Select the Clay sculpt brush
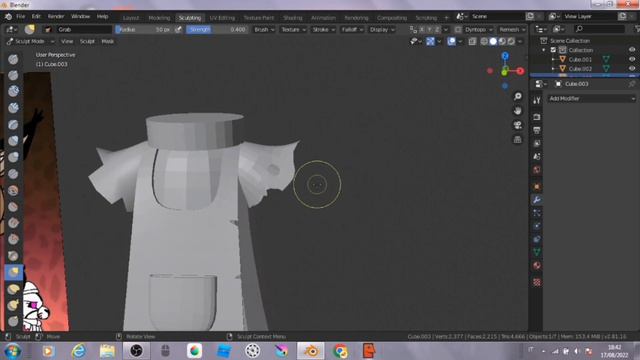The height and width of the screenshot is (360, 640). (x=13, y=91)
